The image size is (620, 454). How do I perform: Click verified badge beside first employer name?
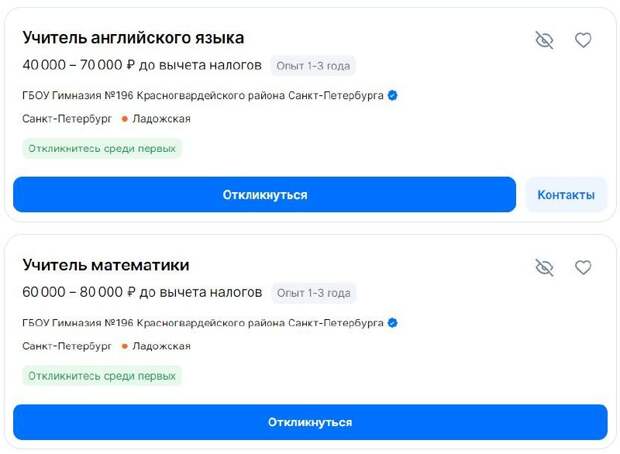pyautogui.click(x=393, y=95)
